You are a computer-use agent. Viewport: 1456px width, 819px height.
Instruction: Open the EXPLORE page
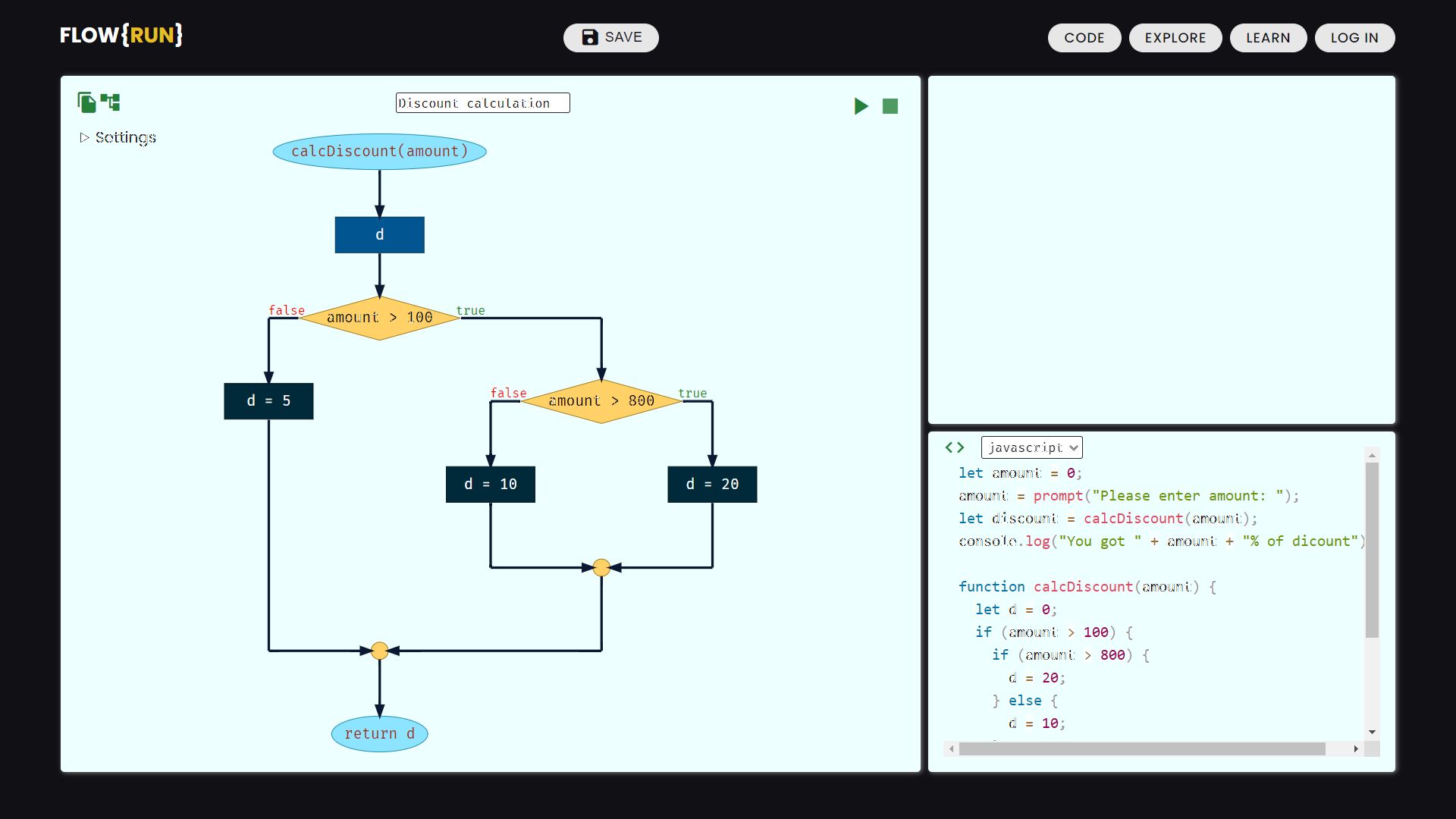click(x=1175, y=37)
